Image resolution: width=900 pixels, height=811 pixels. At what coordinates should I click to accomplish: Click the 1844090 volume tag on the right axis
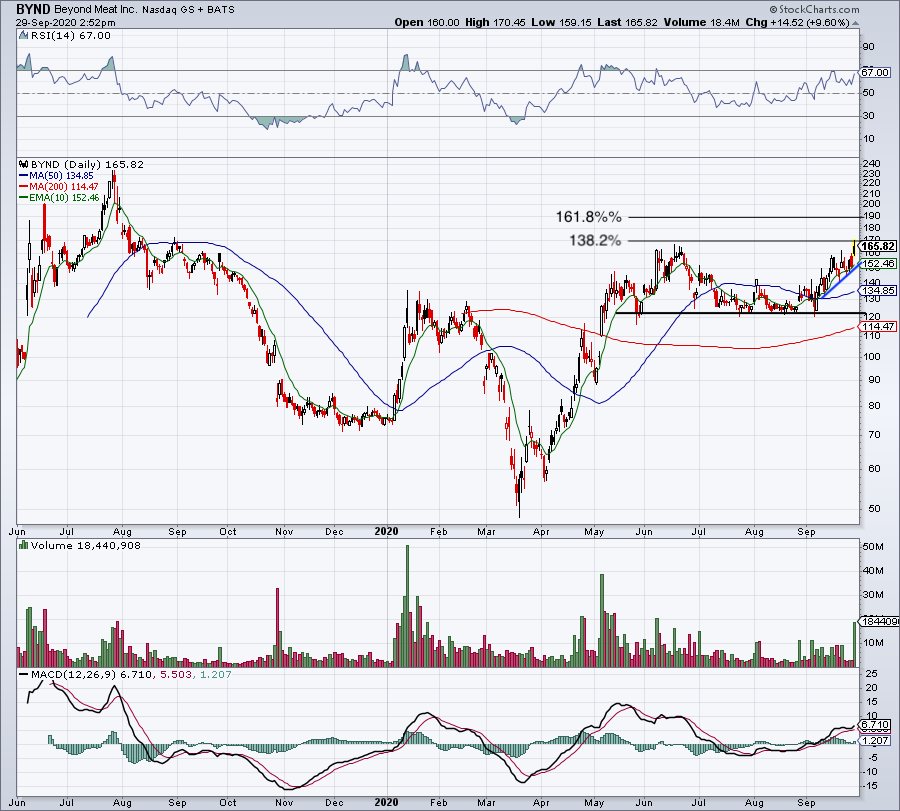pyautogui.click(x=878, y=621)
